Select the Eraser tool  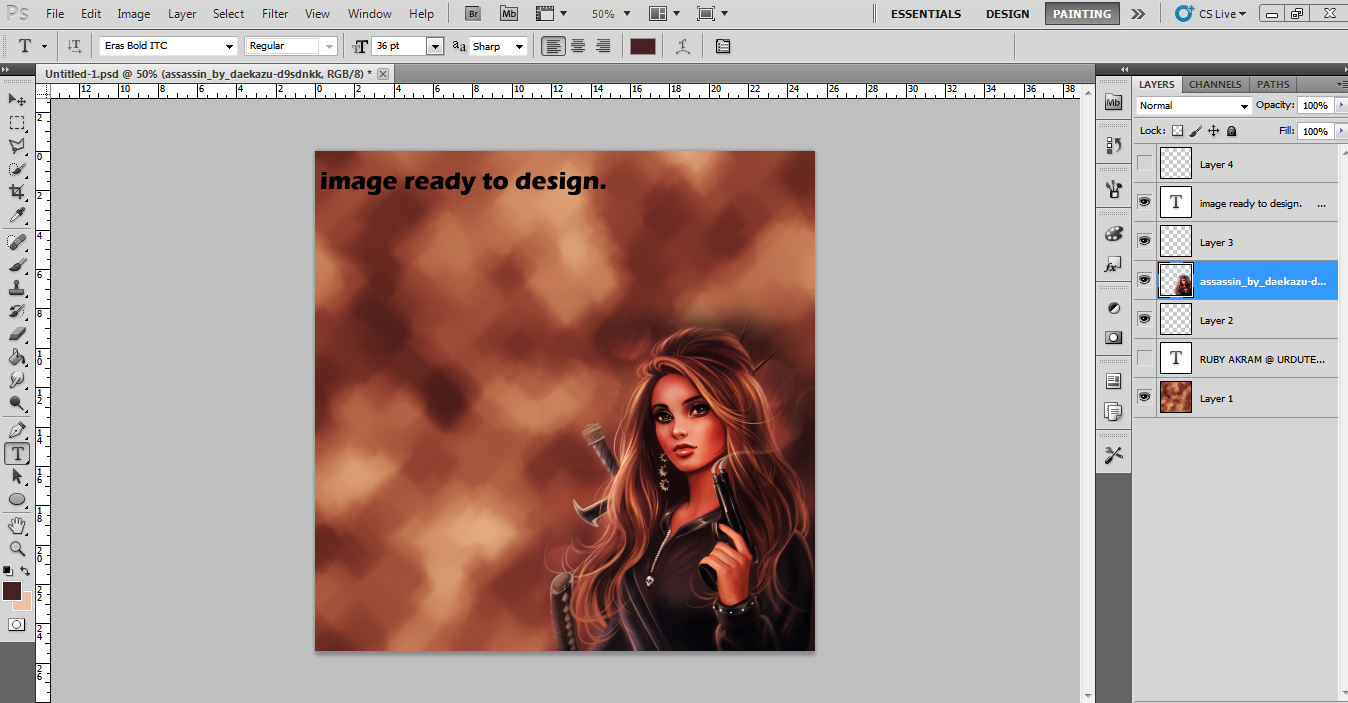pos(17,334)
